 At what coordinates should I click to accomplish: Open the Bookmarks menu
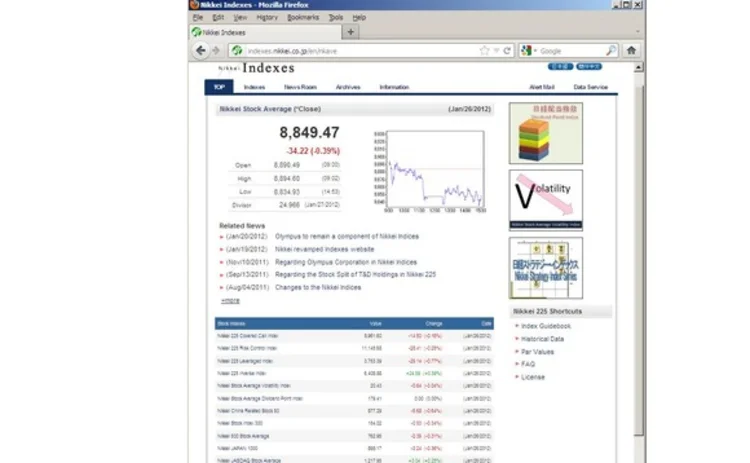point(303,17)
